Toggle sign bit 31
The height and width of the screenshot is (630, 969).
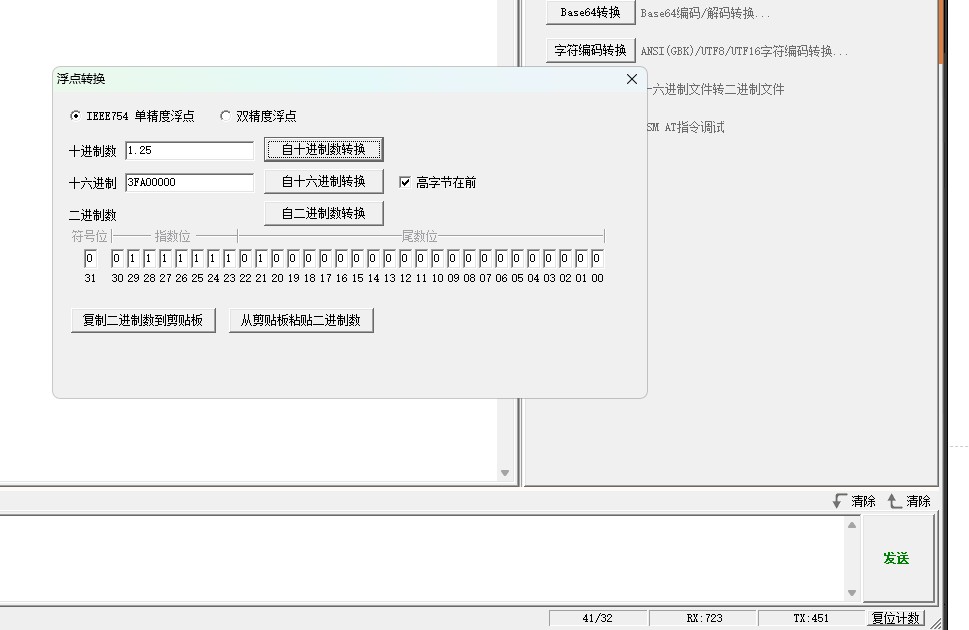point(90,258)
